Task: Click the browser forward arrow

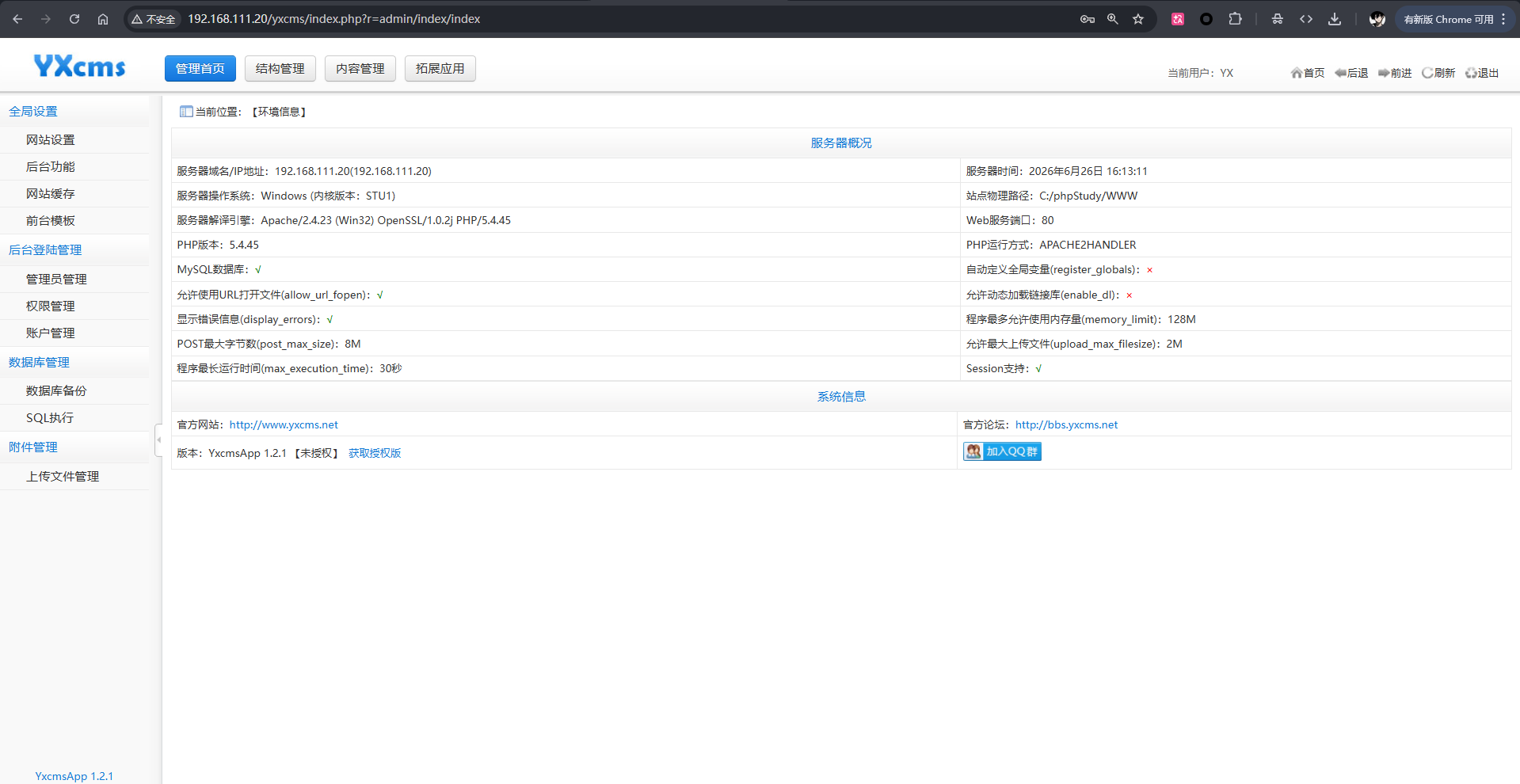Action: click(46, 19)
